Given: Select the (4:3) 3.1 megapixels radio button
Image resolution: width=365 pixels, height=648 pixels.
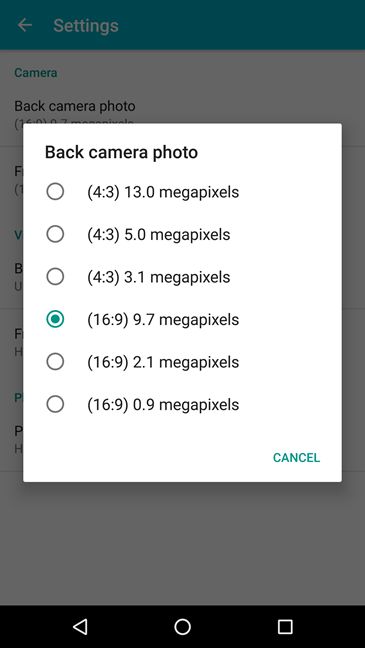Looking at the screenshot, I should coord(55,277).
